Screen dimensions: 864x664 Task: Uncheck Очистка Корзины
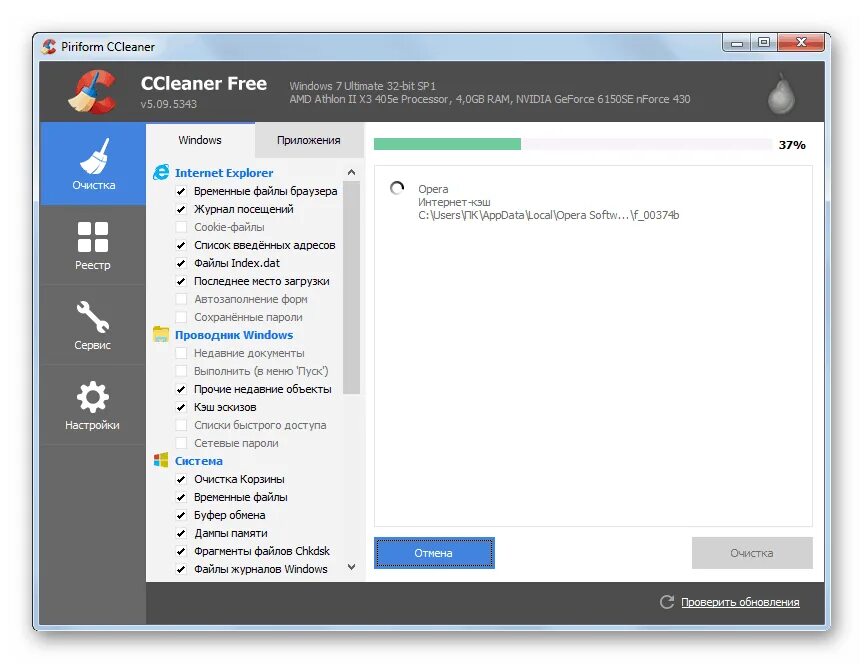click(x=181, y=479)
